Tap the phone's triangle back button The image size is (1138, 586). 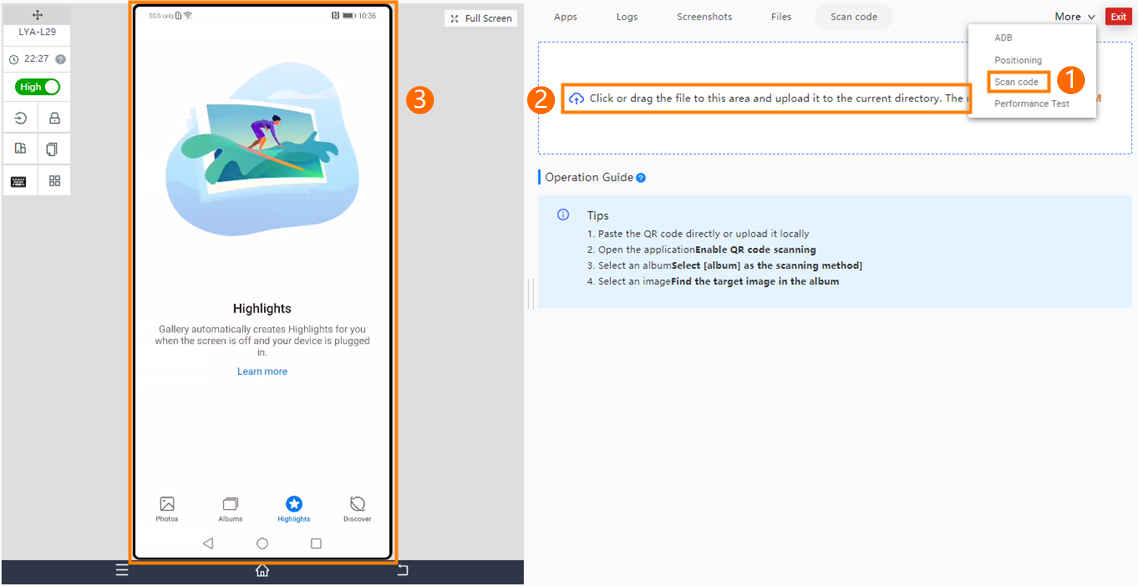pos(208,543)
